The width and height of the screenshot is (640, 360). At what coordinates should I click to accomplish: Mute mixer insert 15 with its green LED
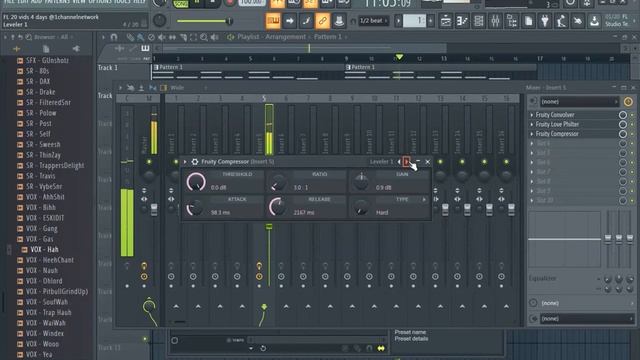point(484,162)
